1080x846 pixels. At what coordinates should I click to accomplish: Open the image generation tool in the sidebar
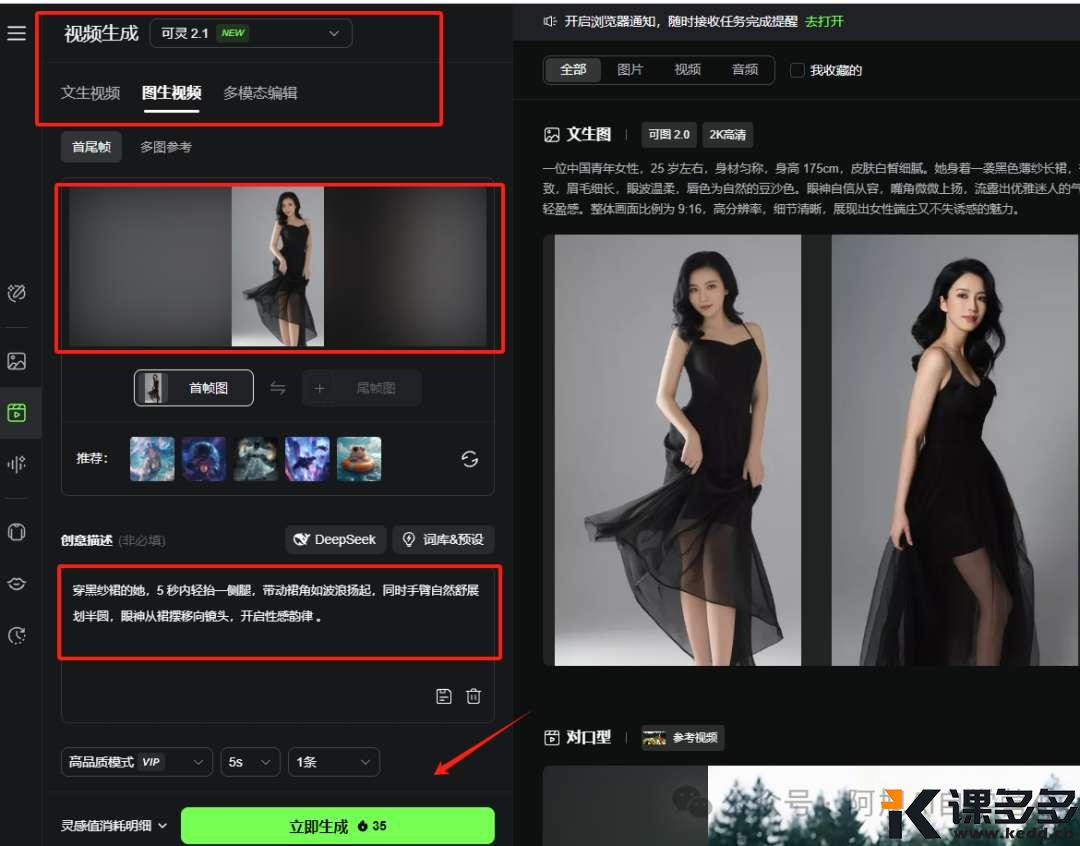16,361
